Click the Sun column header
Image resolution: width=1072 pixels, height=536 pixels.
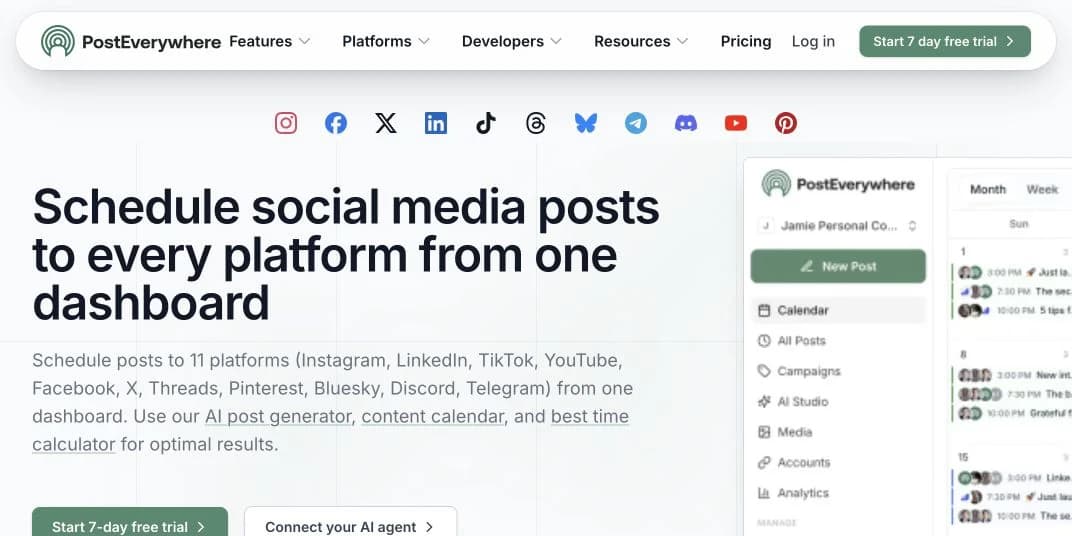tap(1019, 224)
